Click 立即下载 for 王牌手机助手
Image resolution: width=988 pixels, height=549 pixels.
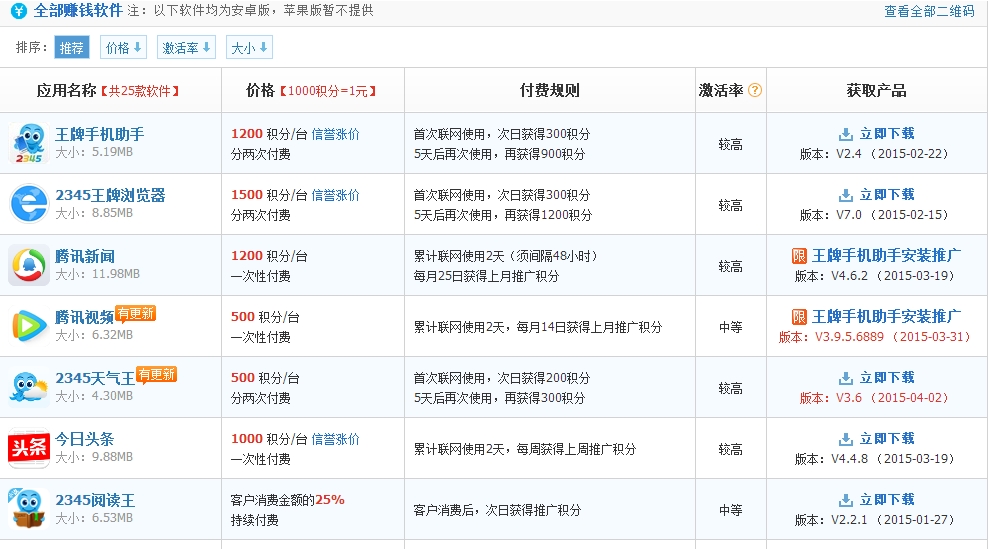[x=887, y=134]
